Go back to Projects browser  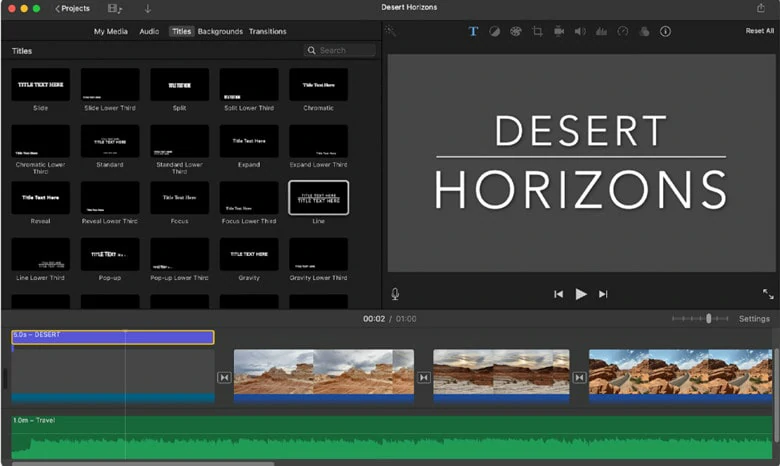pyautogui.click(x=73, y=8)
